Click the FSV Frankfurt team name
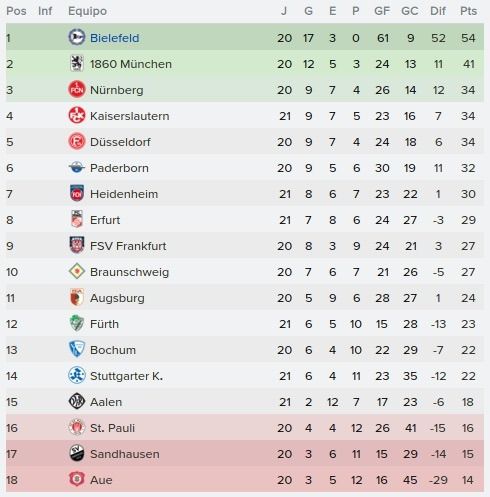Screen dimensions: 490x497 (128, 246)
